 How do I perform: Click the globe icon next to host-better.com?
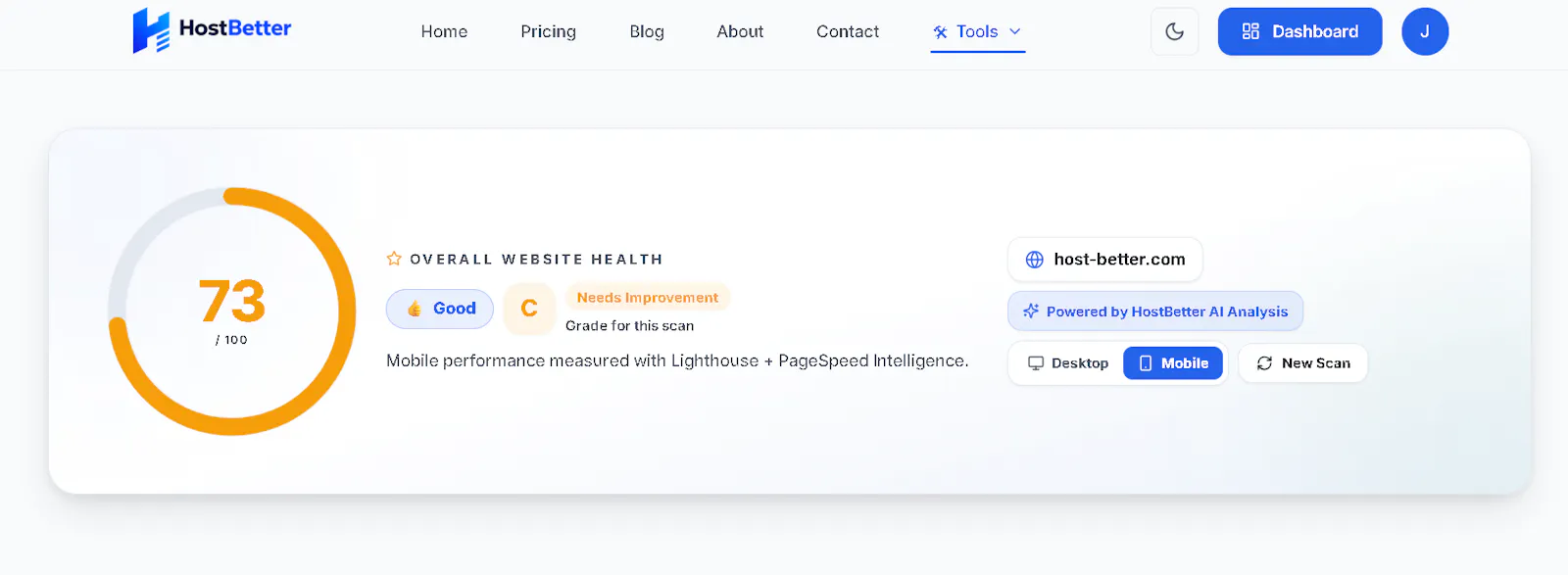point(1034,260)
